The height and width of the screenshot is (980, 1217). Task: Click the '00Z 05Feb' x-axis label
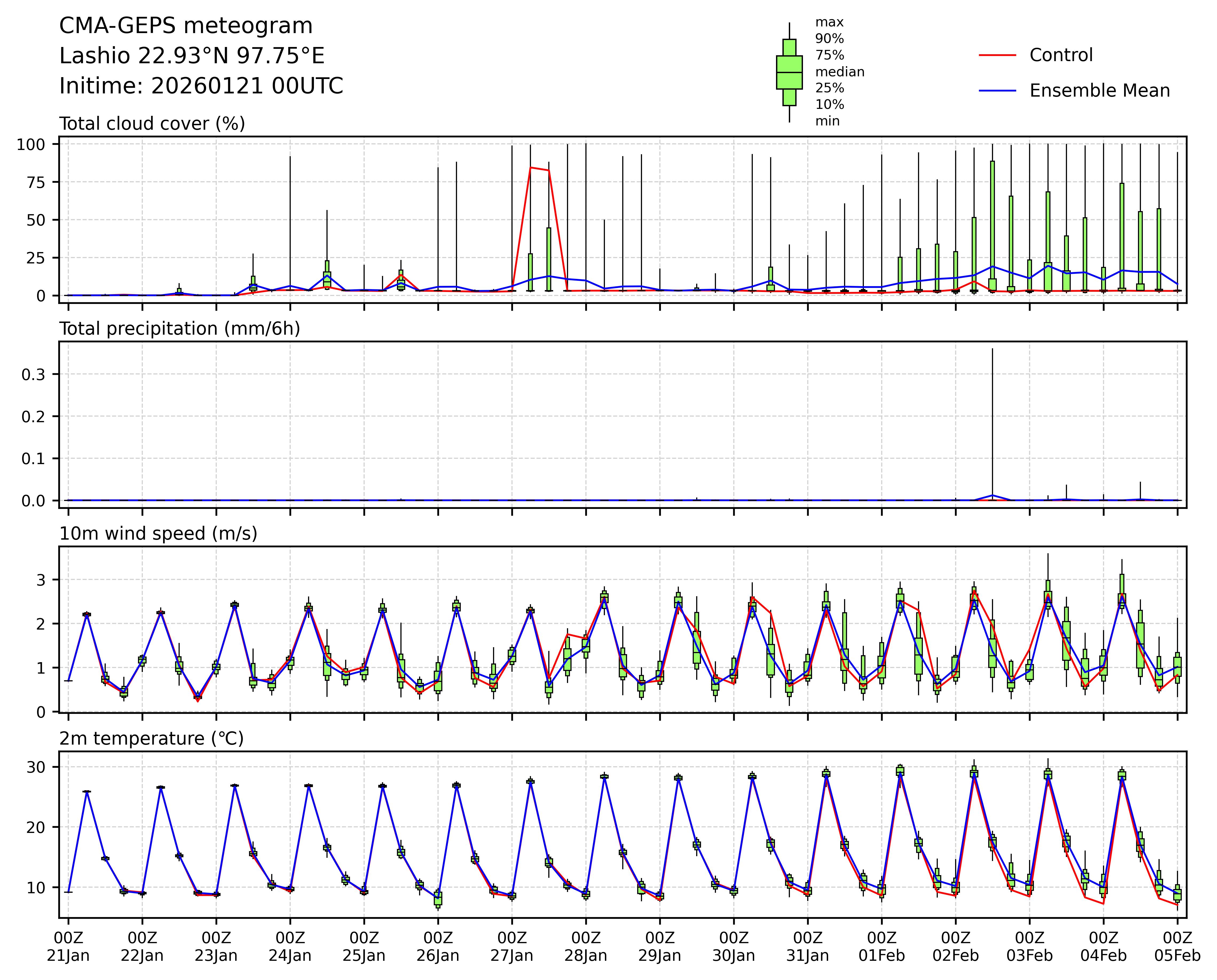[x=1177, y=947]
